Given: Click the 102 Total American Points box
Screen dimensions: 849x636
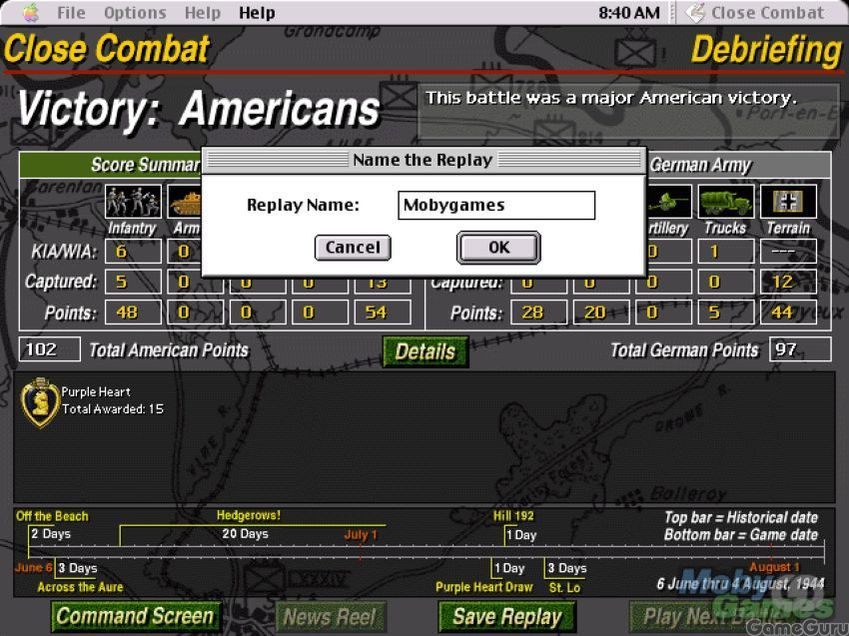Looking at the screenshot, I should click(50, 350).
